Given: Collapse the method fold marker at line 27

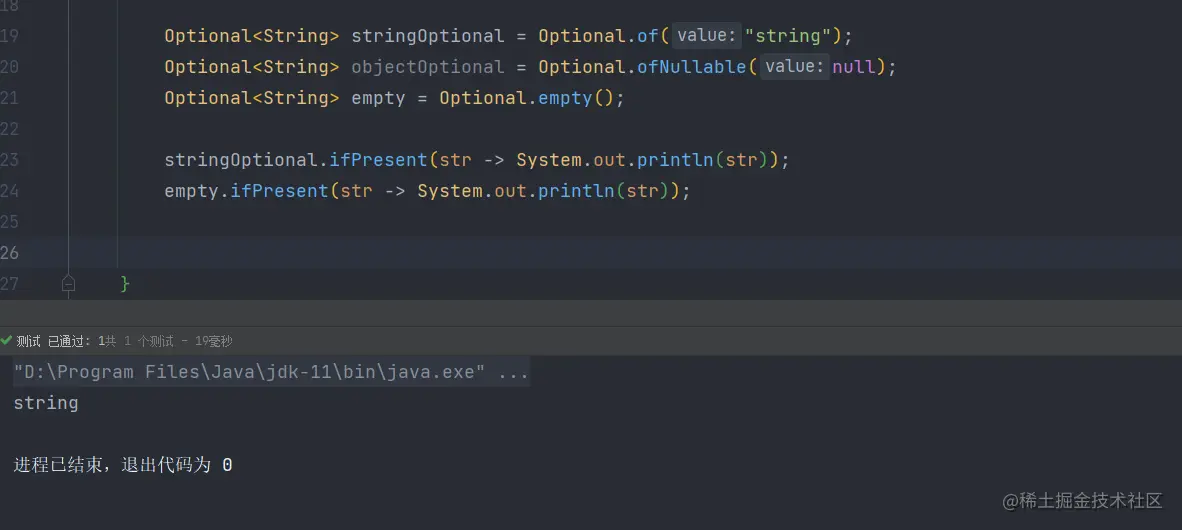Looking at the screenshot, I should pyautogui.click(x=69, y=283).
